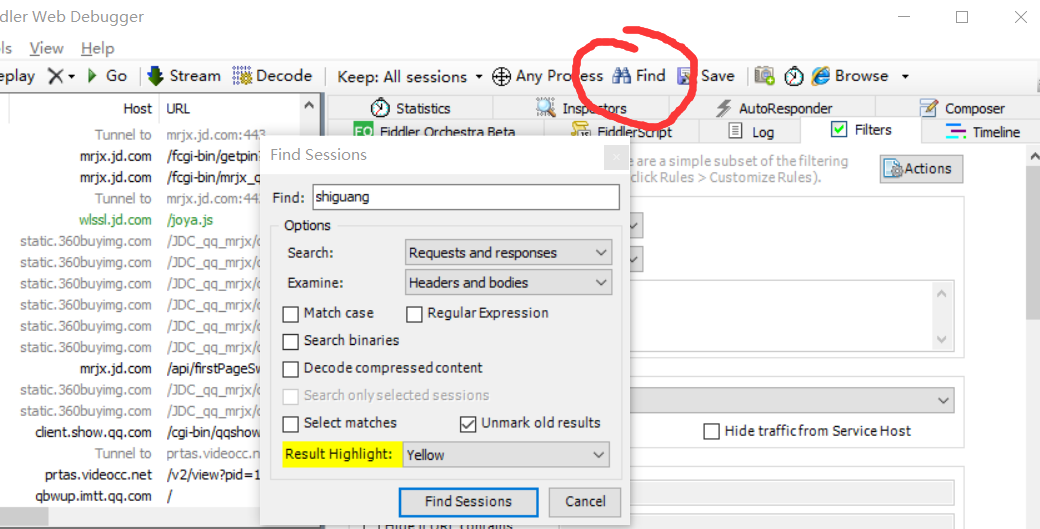The height and width of the screenshot is (529, 1040).
Task: Uncheck Unmark old results
Action: [468, 424]
